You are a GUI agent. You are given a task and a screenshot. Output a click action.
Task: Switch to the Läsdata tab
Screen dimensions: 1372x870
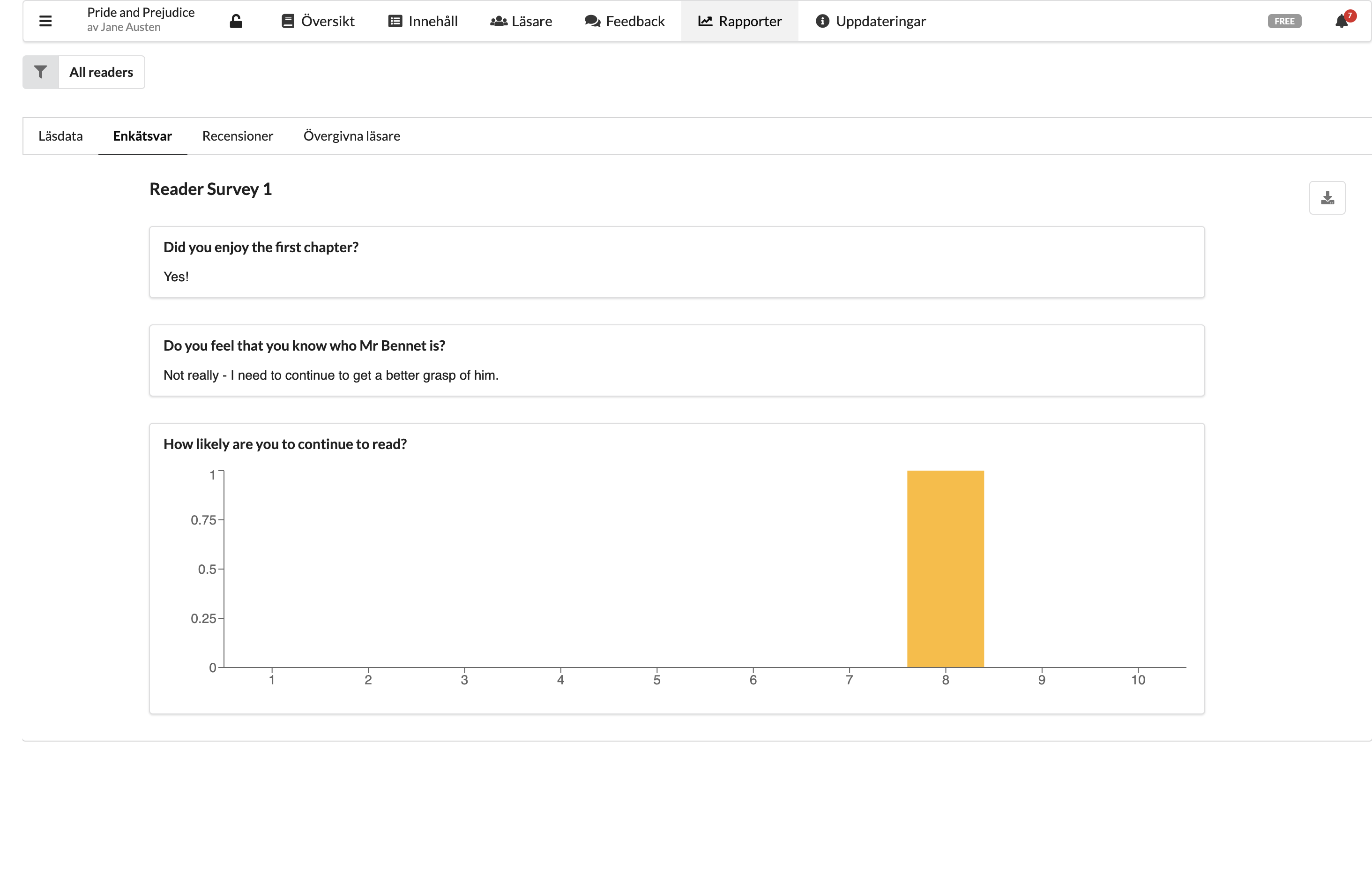(60, 135)
